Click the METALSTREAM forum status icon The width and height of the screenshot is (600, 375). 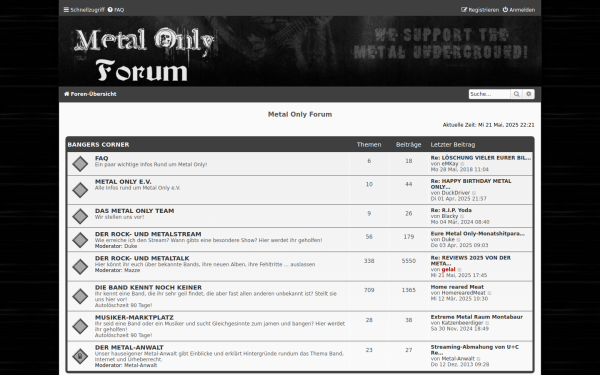(x=80, y=240)
